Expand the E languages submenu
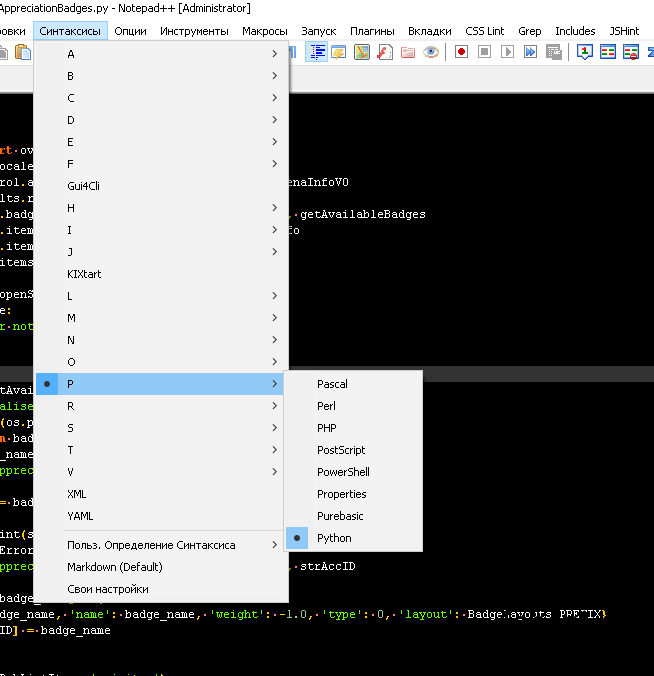Viewport: 654px width, 676px height. click(160, 142)
